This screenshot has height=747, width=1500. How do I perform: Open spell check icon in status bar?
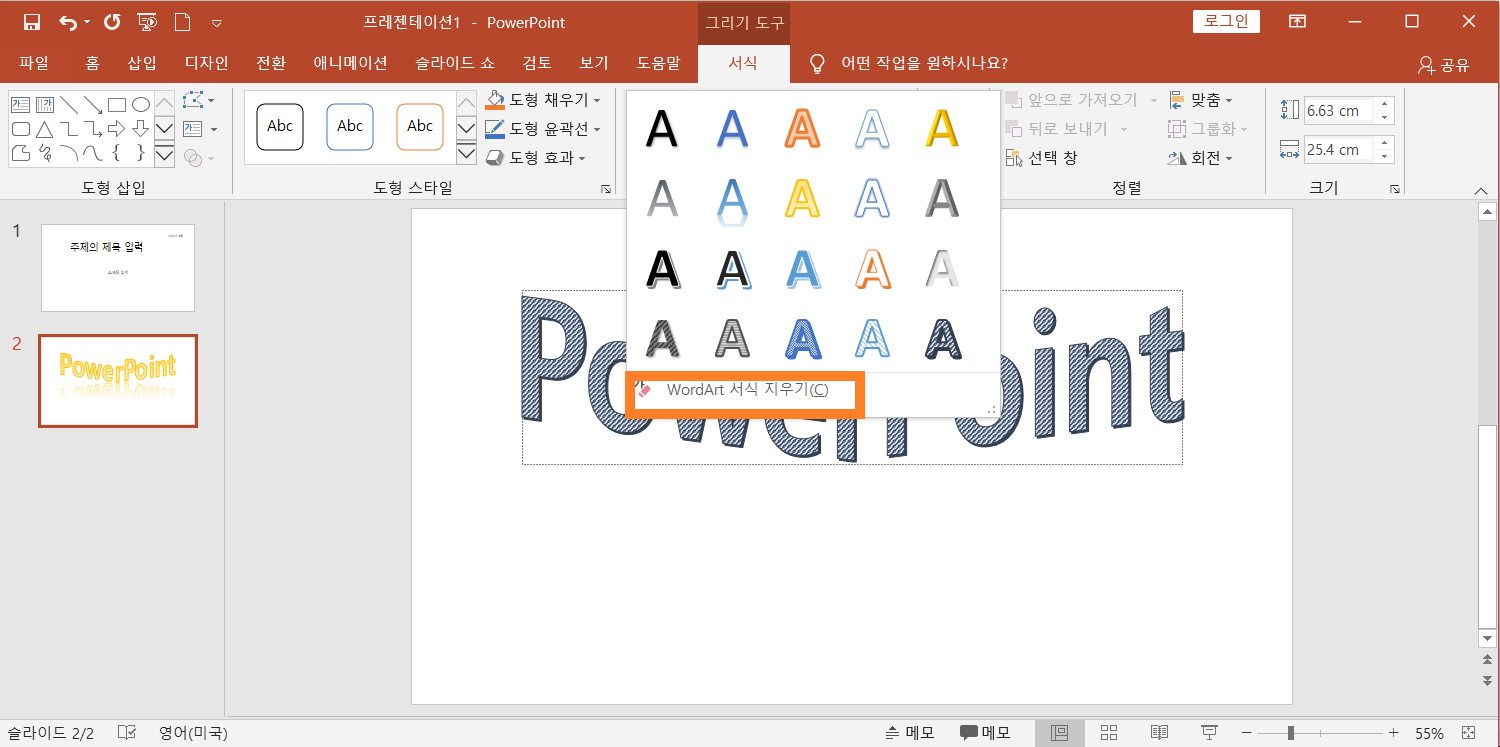(127, 733)
